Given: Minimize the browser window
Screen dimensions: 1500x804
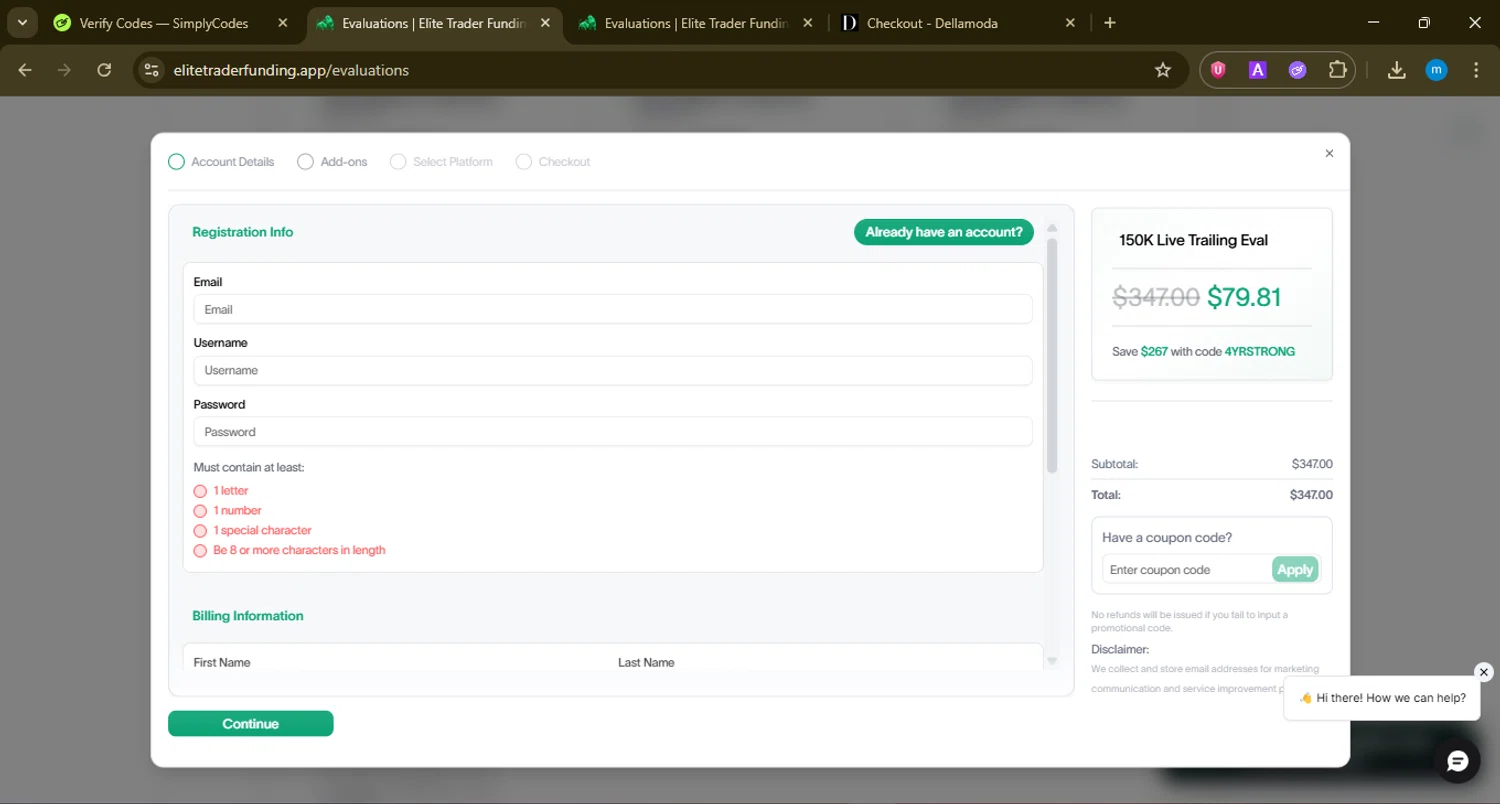Looking at the screenshot, I should point(1373,23).
